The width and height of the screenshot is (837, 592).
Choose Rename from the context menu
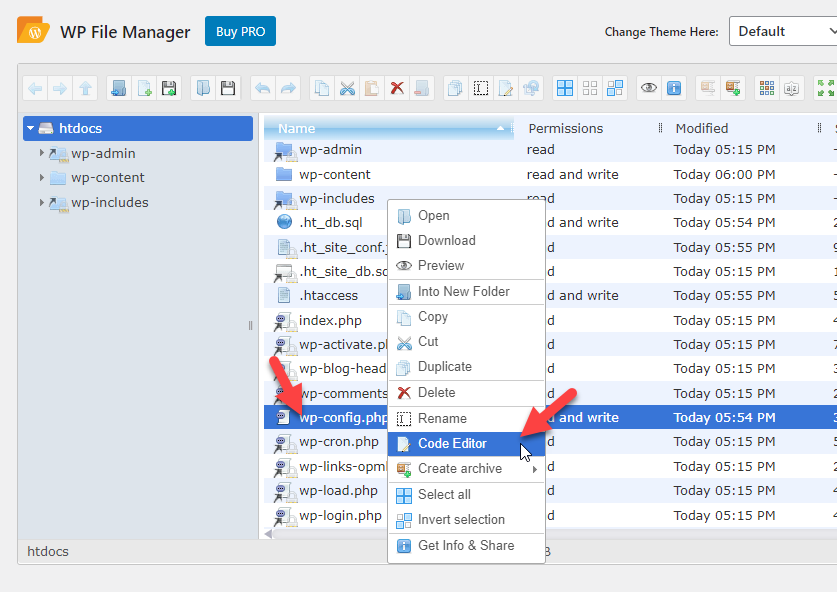pyautogui.click(x=467, y=419)
